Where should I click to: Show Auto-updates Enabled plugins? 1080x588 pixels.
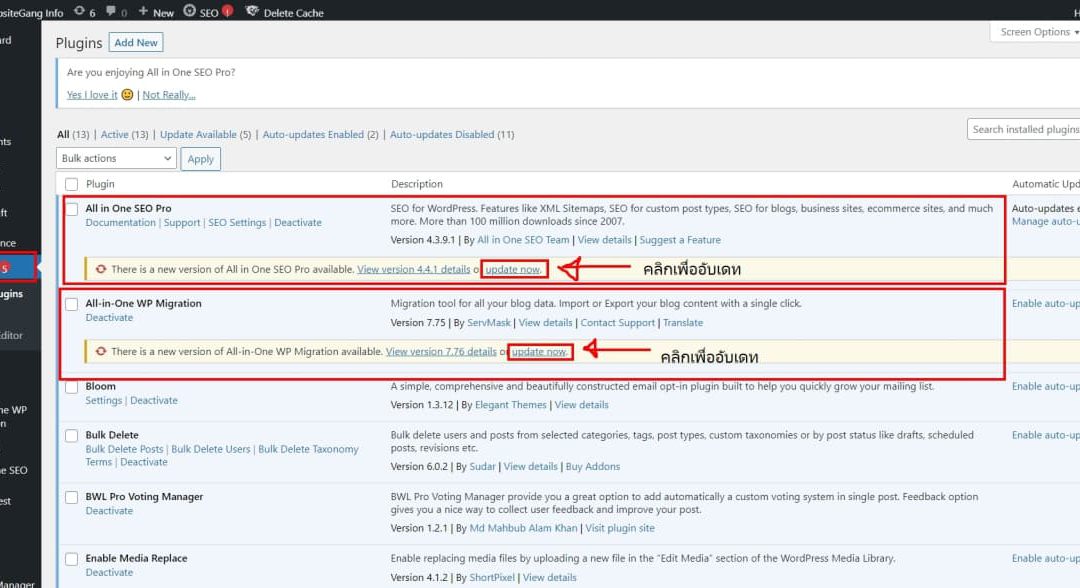[313, 134]
